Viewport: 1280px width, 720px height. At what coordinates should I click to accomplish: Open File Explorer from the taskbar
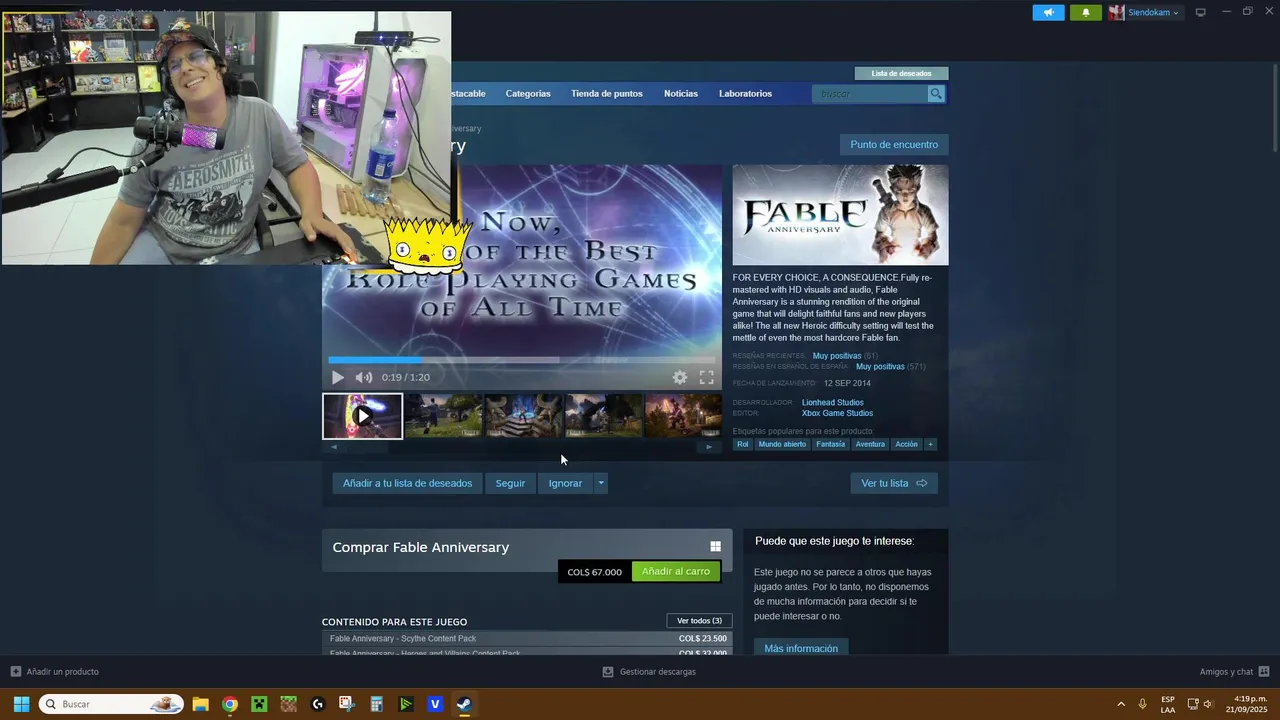click(200, 704)
